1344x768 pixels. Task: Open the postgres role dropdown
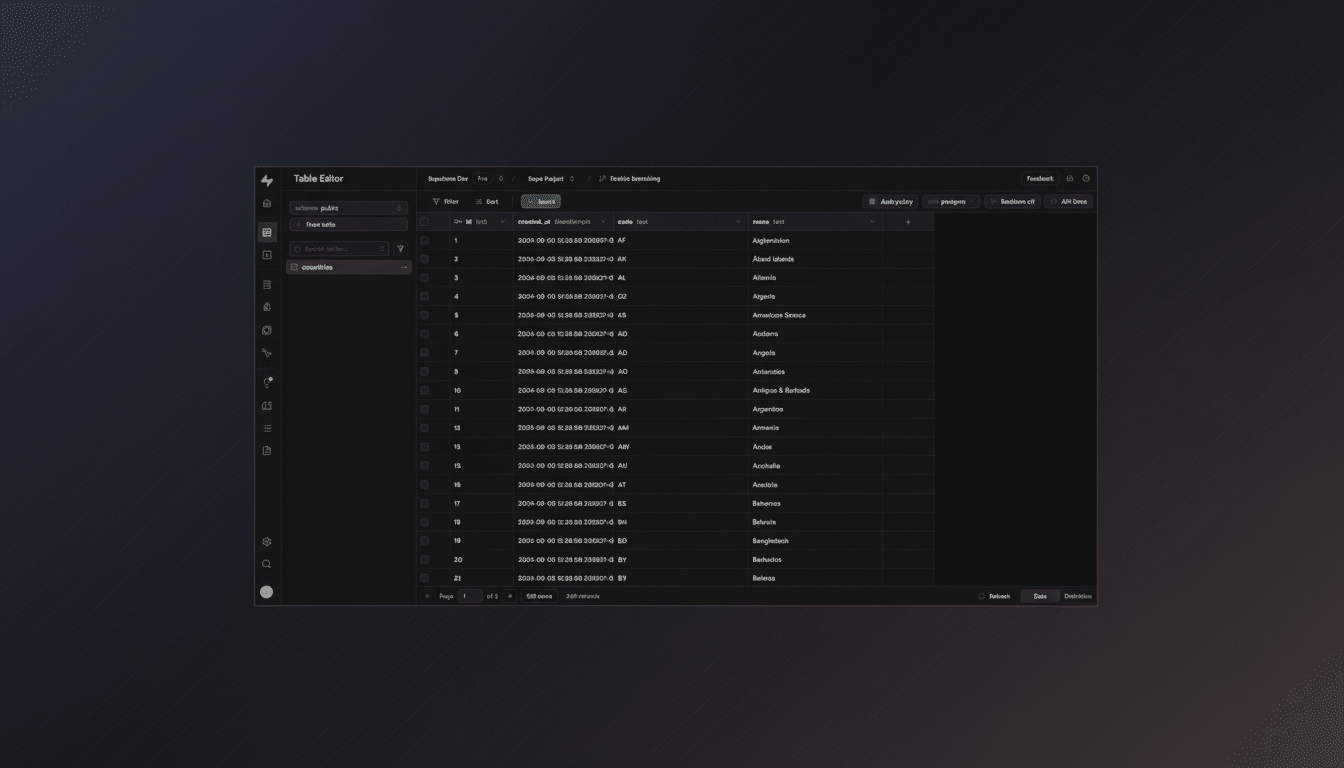pos(950,201)
